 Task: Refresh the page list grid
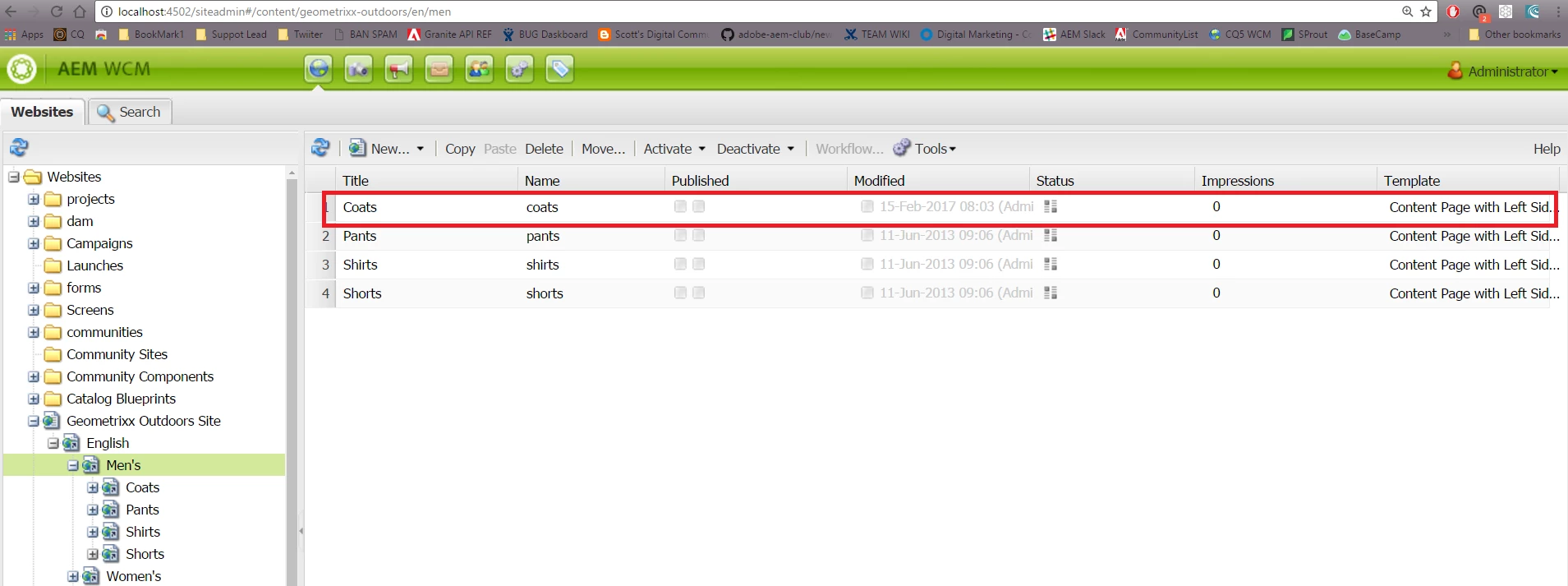320,148
